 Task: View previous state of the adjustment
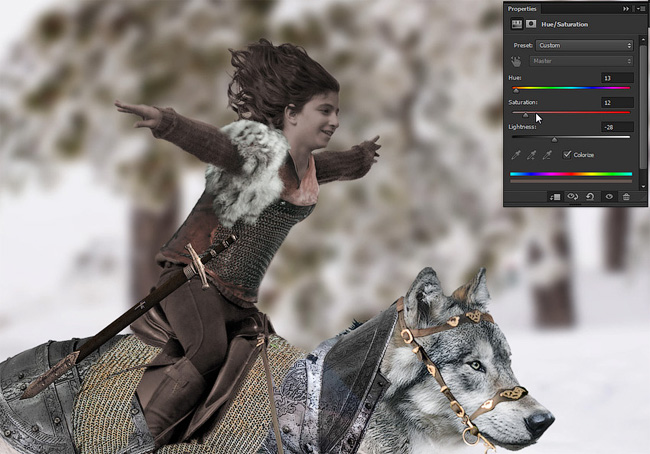coord(572,197)
